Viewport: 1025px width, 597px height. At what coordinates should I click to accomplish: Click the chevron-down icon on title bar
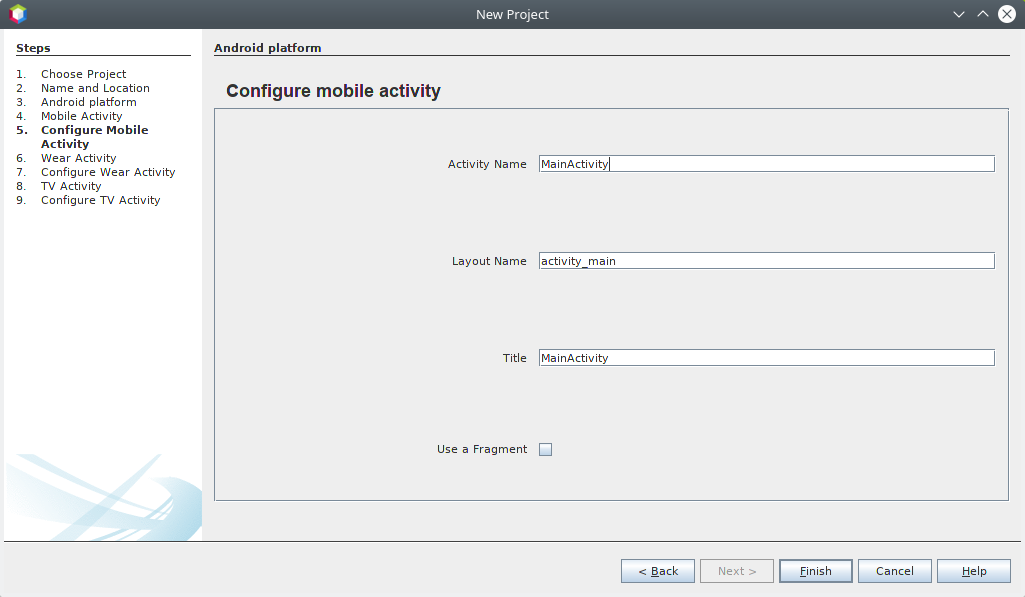pos(958,14)
